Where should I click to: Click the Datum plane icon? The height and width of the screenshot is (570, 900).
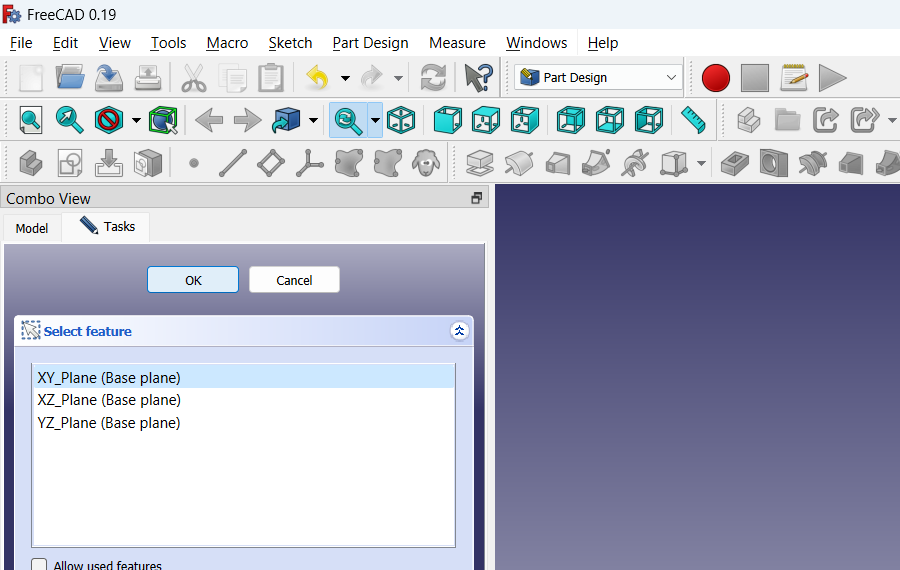tap(271, 164)
